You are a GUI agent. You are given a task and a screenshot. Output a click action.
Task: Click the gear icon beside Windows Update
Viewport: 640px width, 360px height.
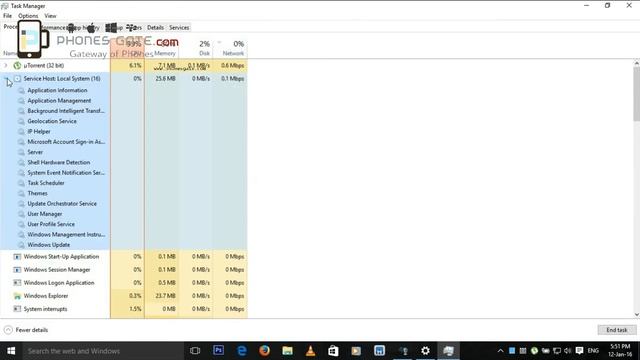pos(21,245)
